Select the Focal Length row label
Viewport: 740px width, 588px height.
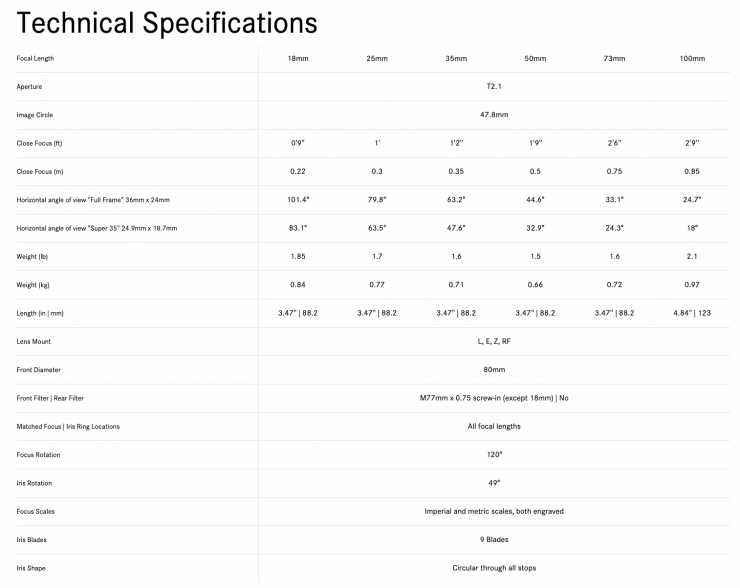click(x=35, y=59)
